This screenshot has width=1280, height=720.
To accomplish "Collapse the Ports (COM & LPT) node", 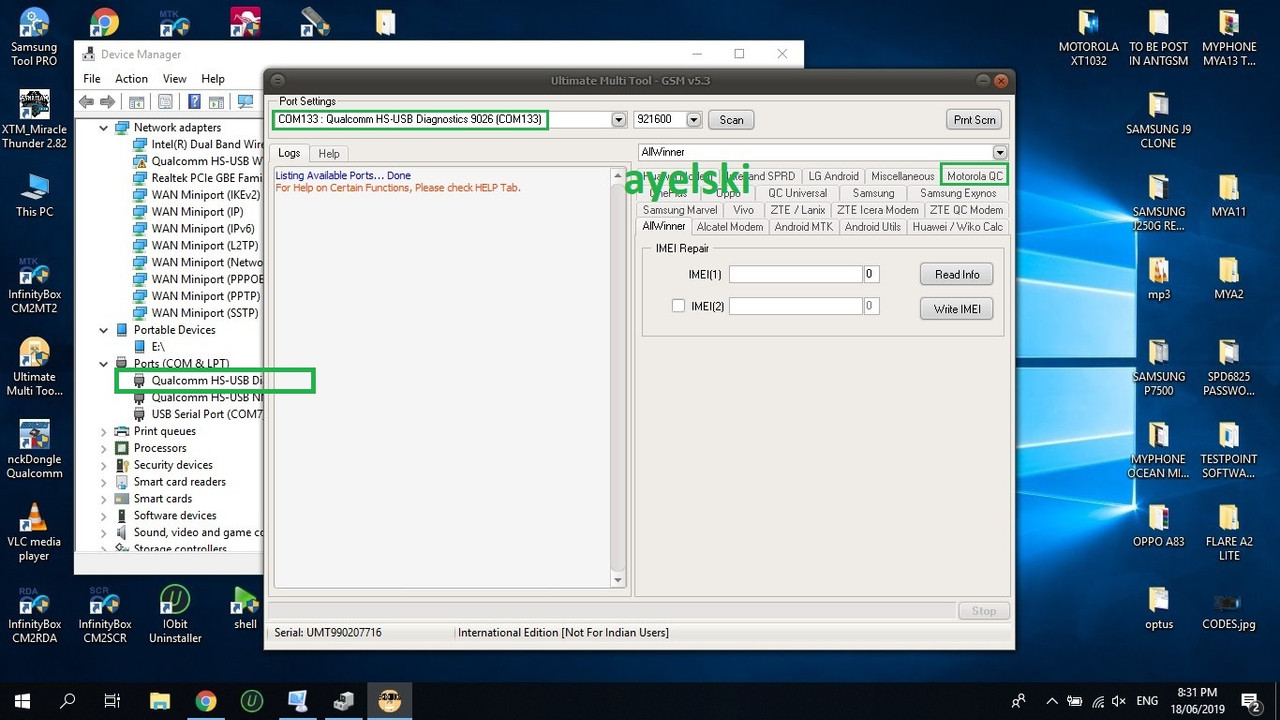I will coord(104,364).
